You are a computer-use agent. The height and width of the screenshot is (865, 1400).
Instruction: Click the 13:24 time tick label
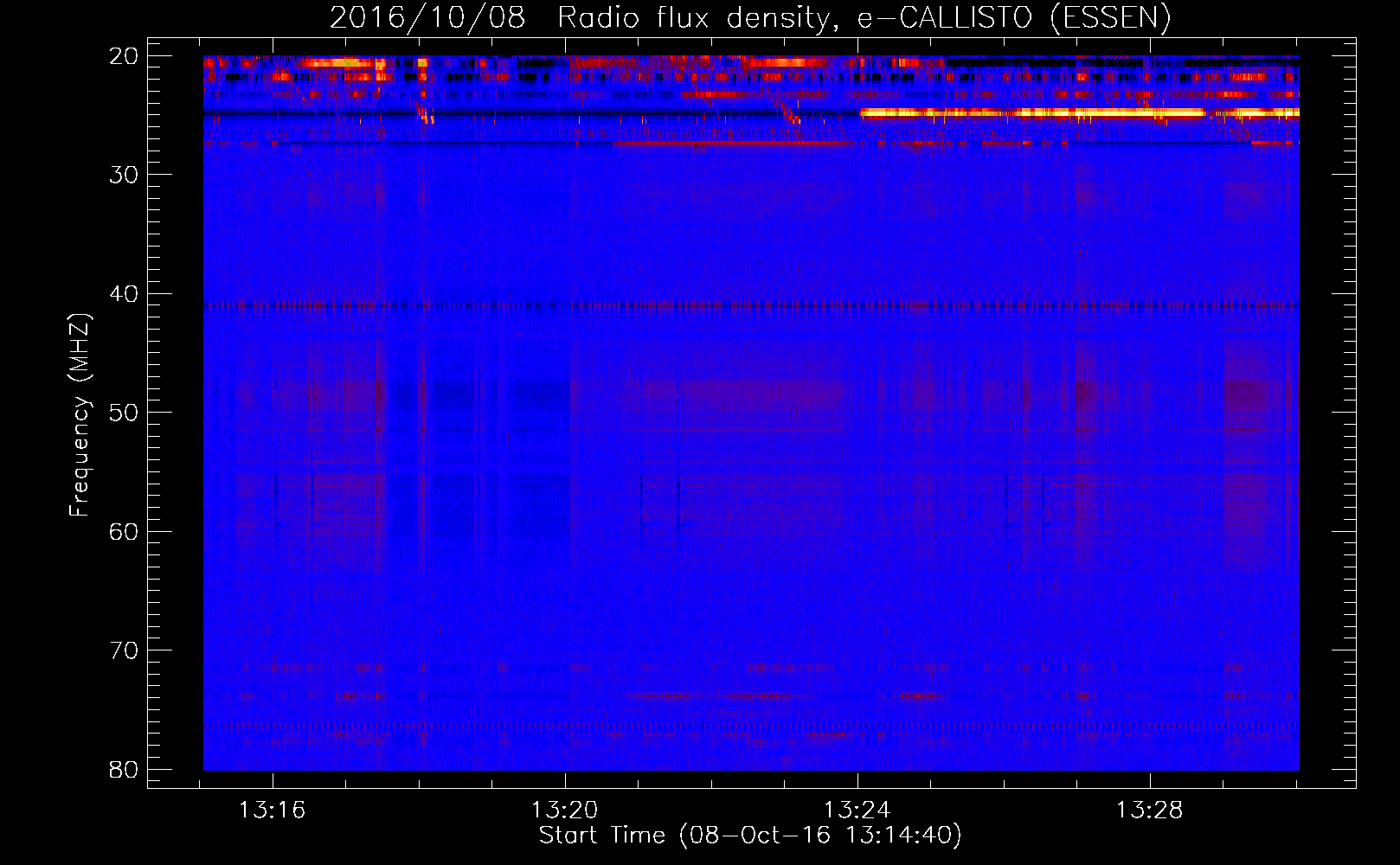click(857, 811)
